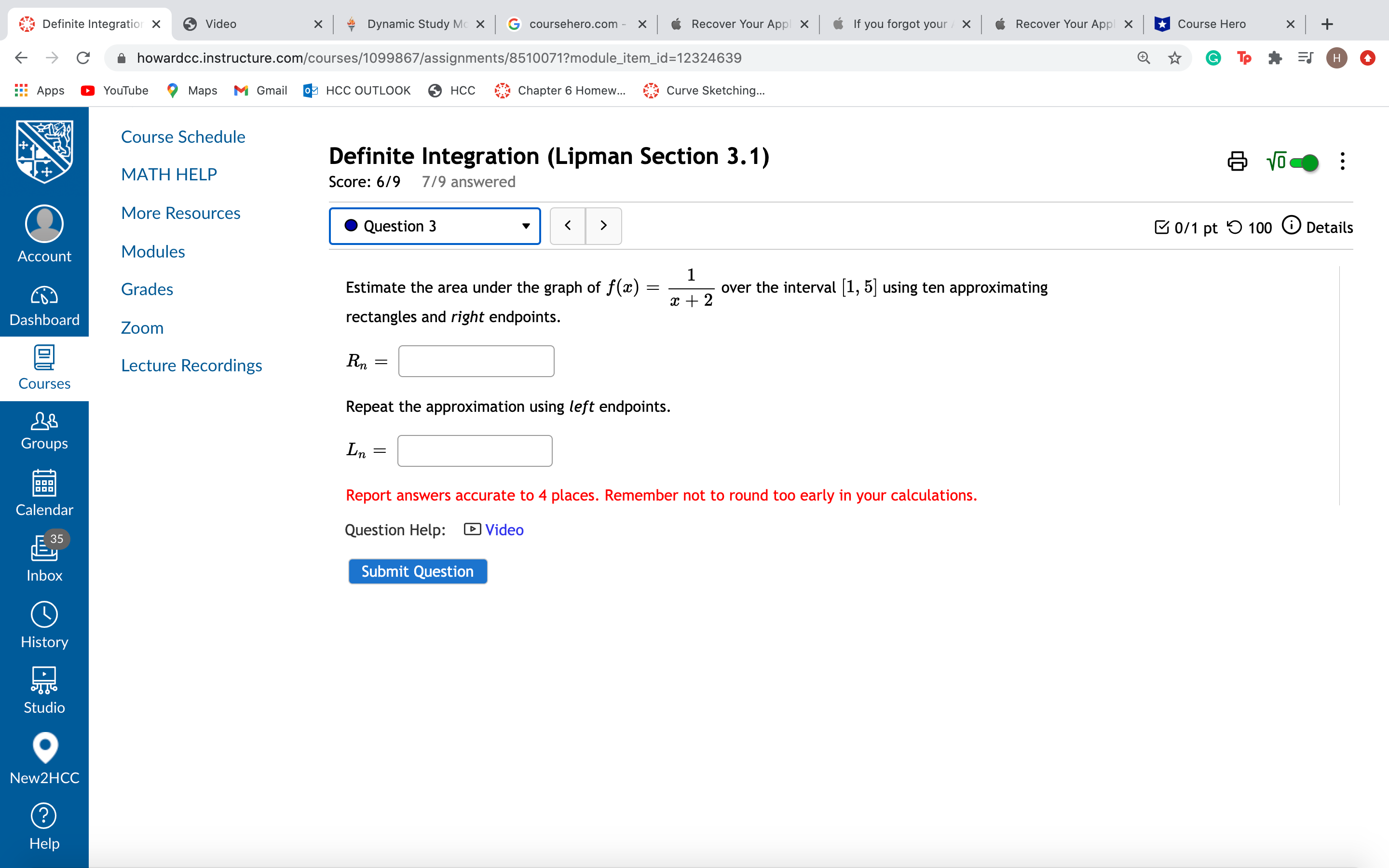
Task: Go back using the previous question chevron
Action: [568, 226]
